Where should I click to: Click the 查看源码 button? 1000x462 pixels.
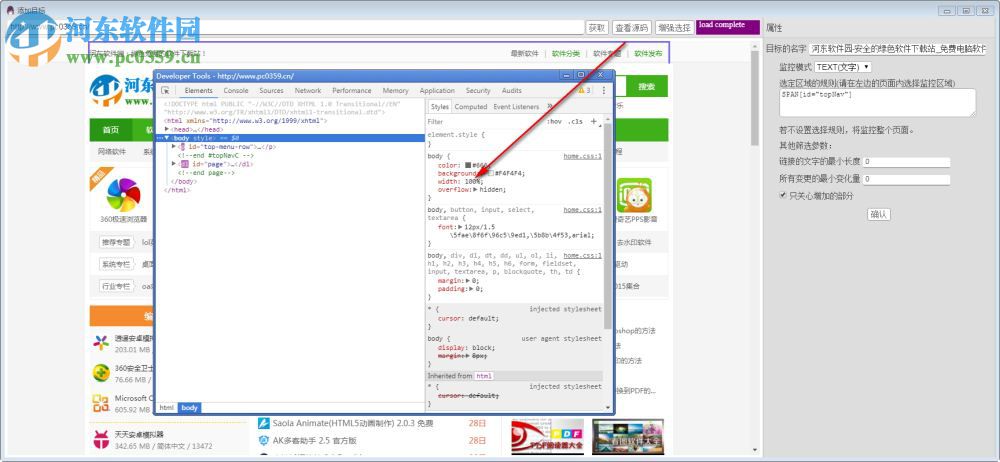[631, 27]
